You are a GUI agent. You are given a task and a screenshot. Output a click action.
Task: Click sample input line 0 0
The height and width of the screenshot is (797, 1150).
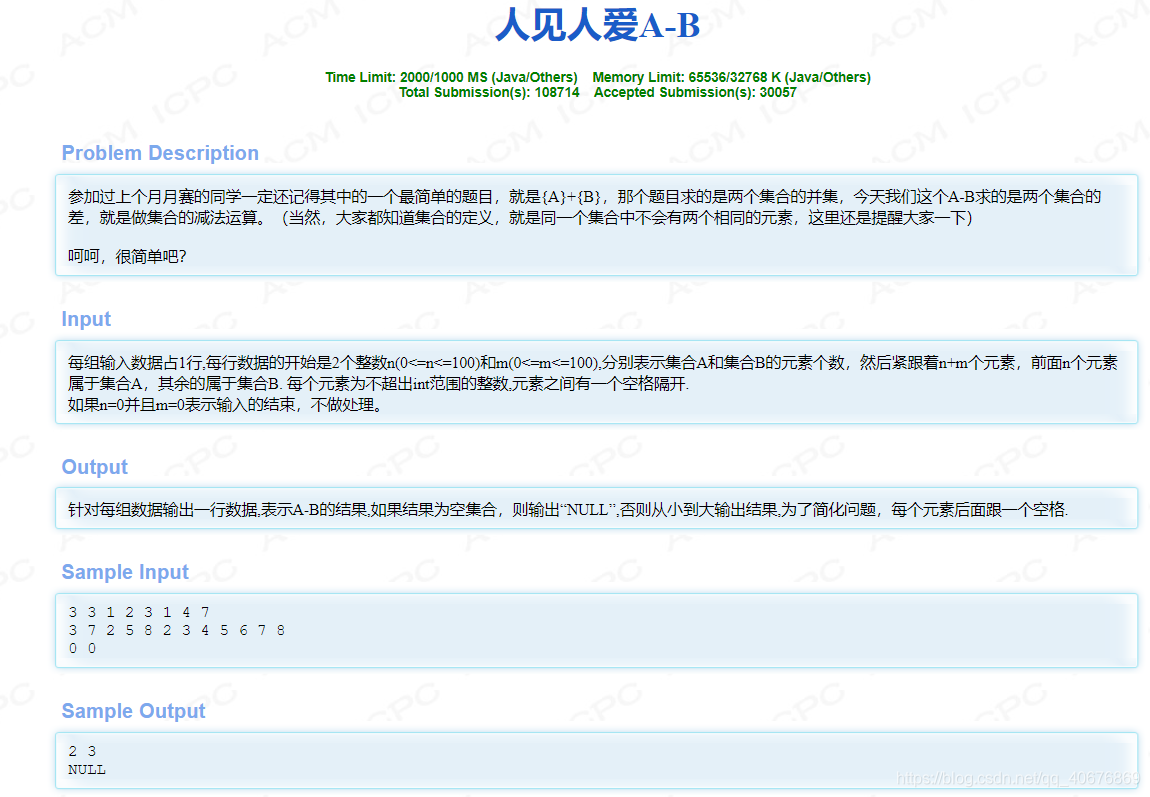tap(82, 649)
